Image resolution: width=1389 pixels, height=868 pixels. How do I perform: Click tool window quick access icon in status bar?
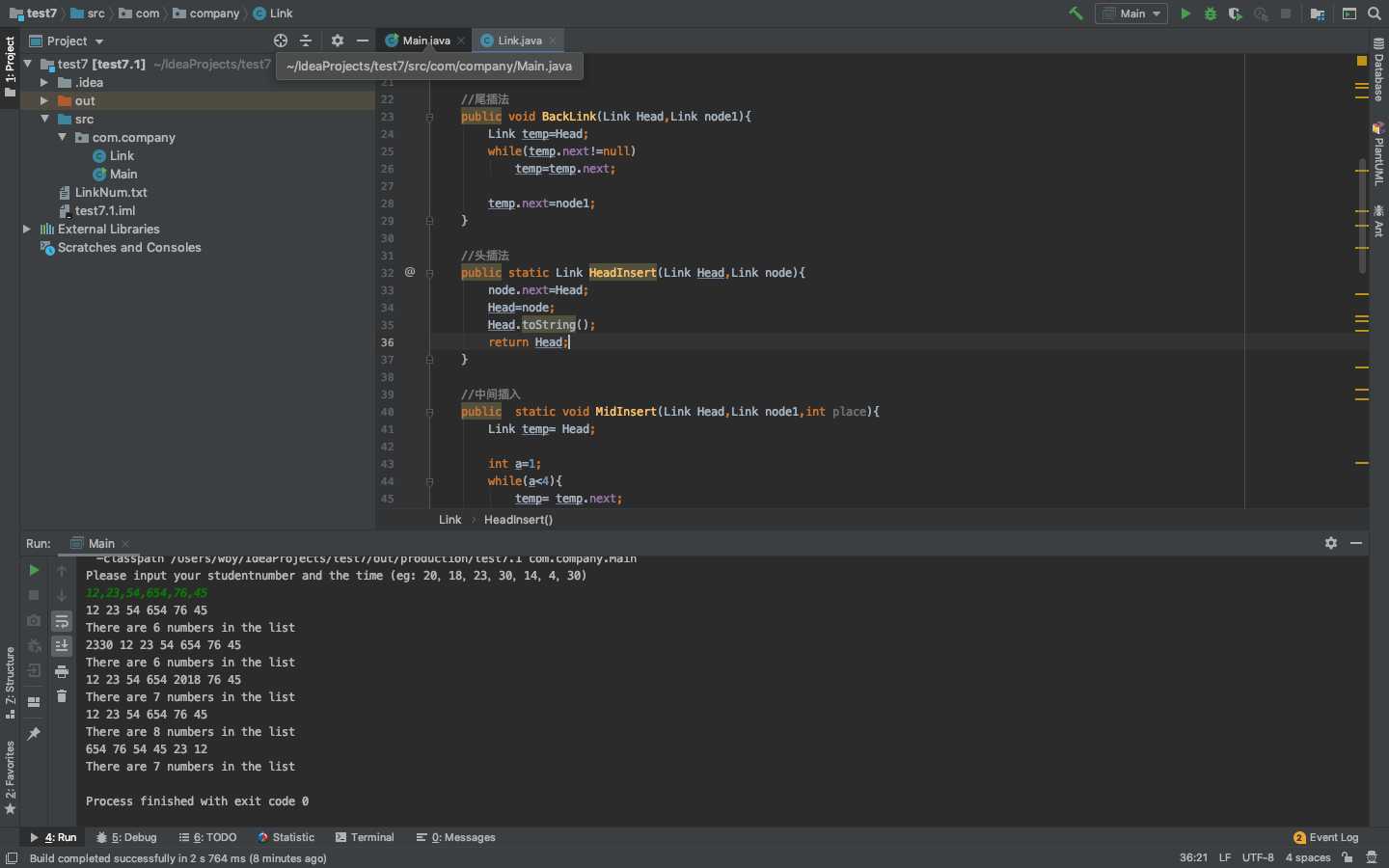pos(12,857)
